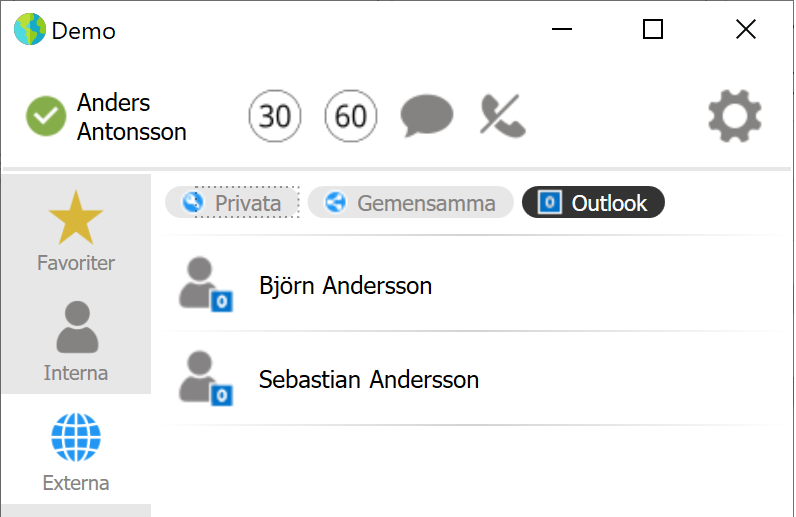Viewport: 796px width, 517px height.
Task: Select the Outlook contacts tab
Action: tap(593, 203)
